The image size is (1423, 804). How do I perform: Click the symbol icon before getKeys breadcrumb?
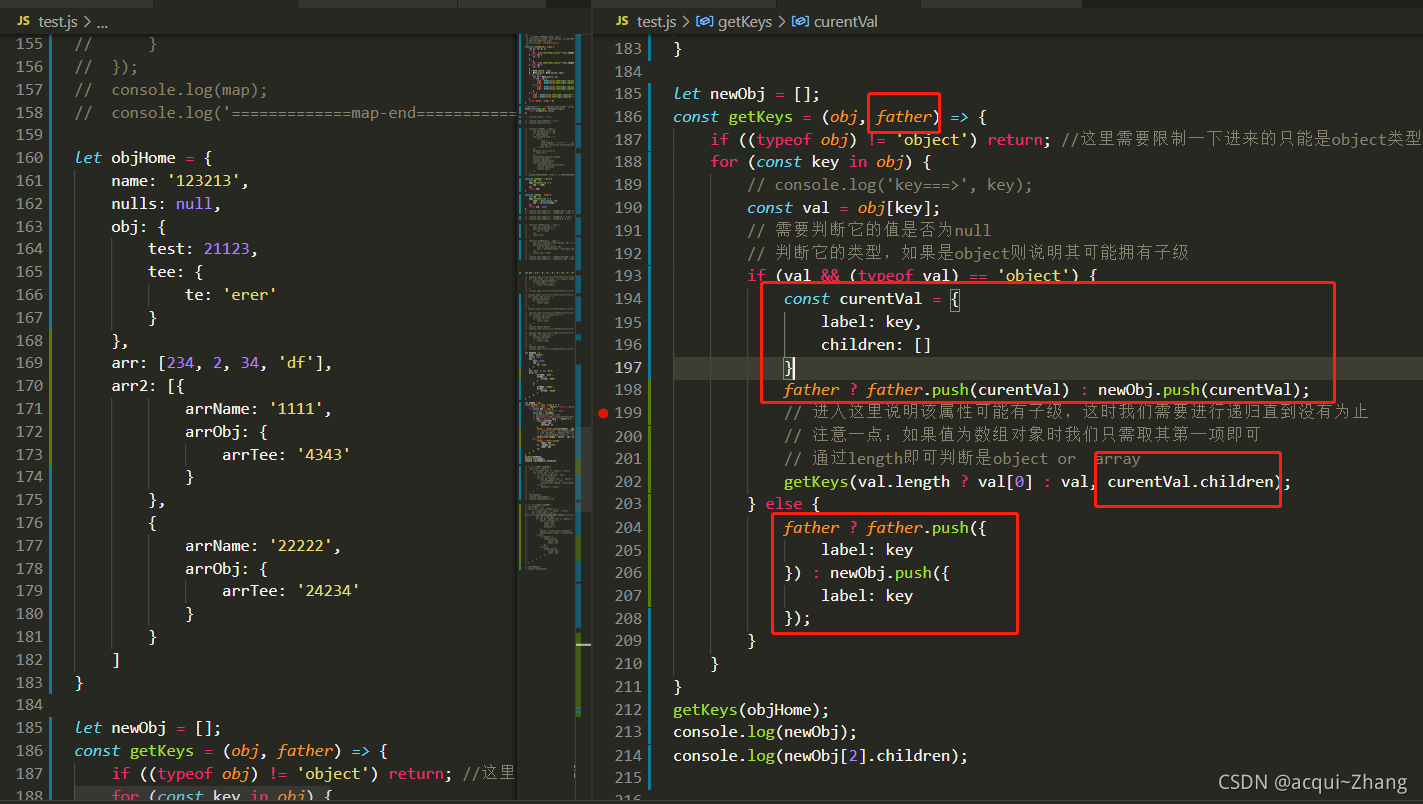704,21
